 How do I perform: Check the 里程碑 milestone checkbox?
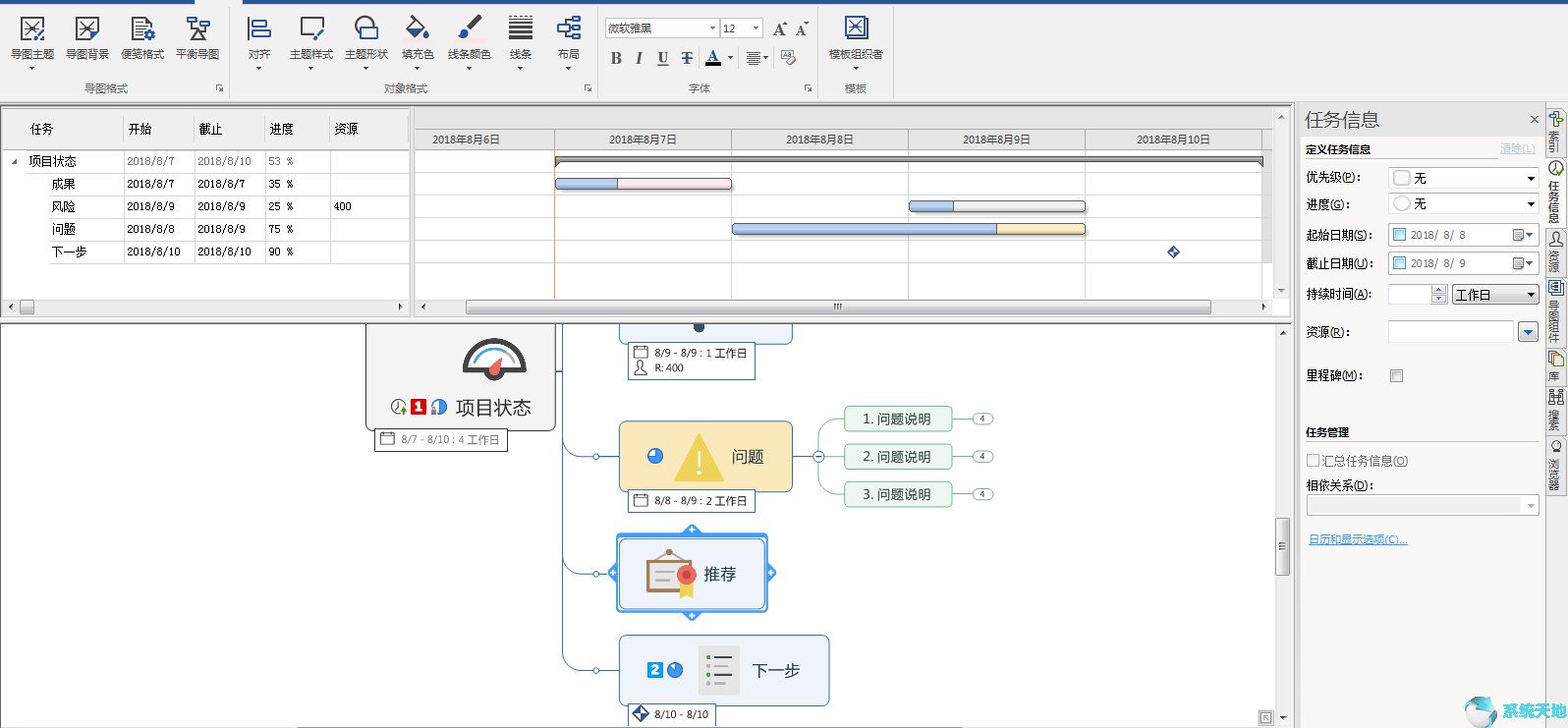(x=1396, y=375)
